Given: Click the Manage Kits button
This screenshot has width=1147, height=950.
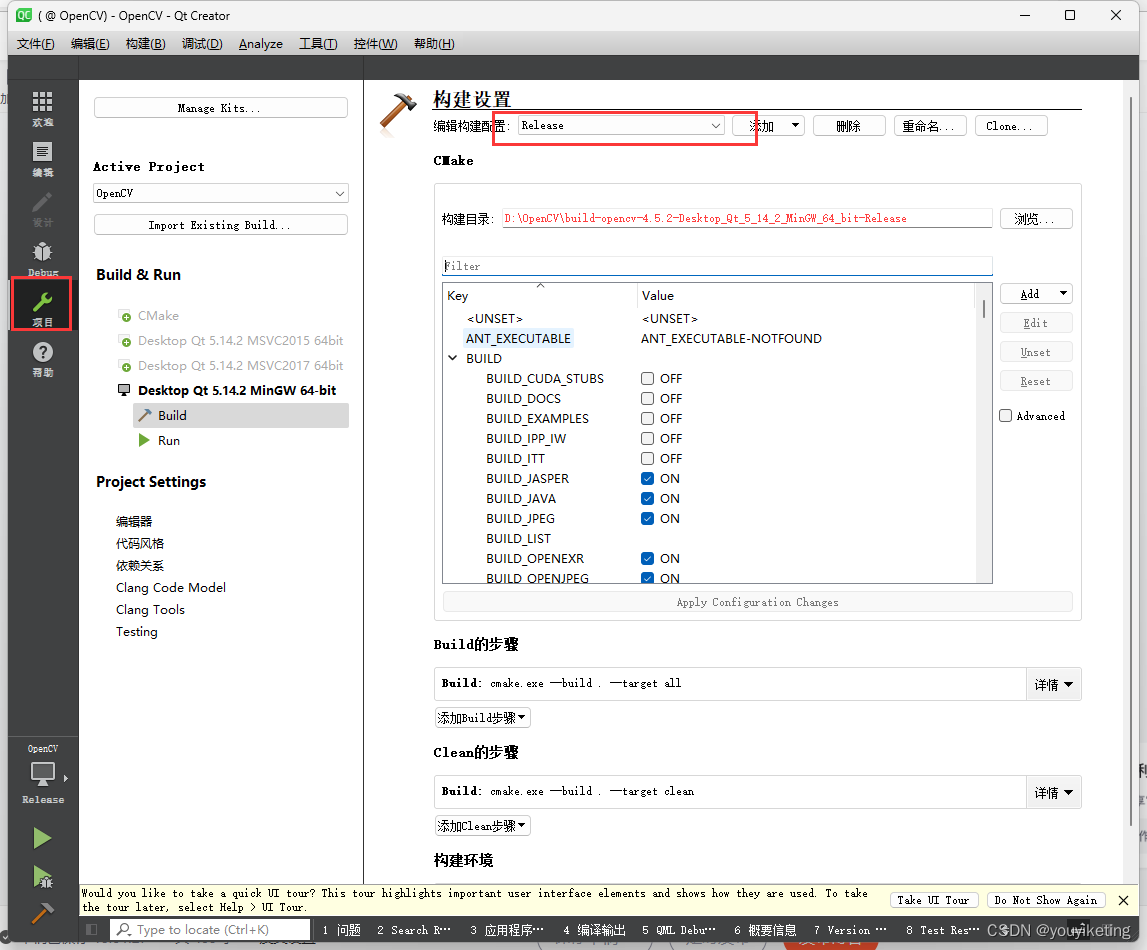Looking at the screenshot, I should (220, 108).
